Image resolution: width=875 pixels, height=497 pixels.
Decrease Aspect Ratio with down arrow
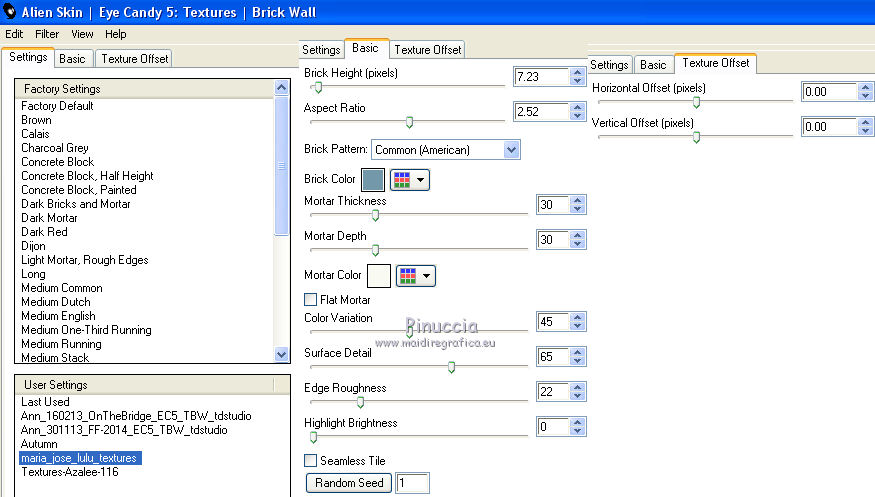point(578,116)
